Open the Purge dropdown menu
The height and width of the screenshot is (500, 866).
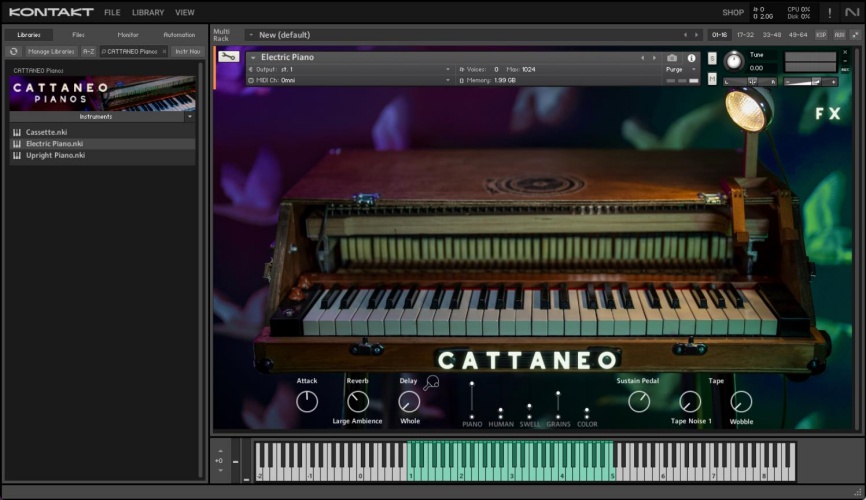pos(678,69)
